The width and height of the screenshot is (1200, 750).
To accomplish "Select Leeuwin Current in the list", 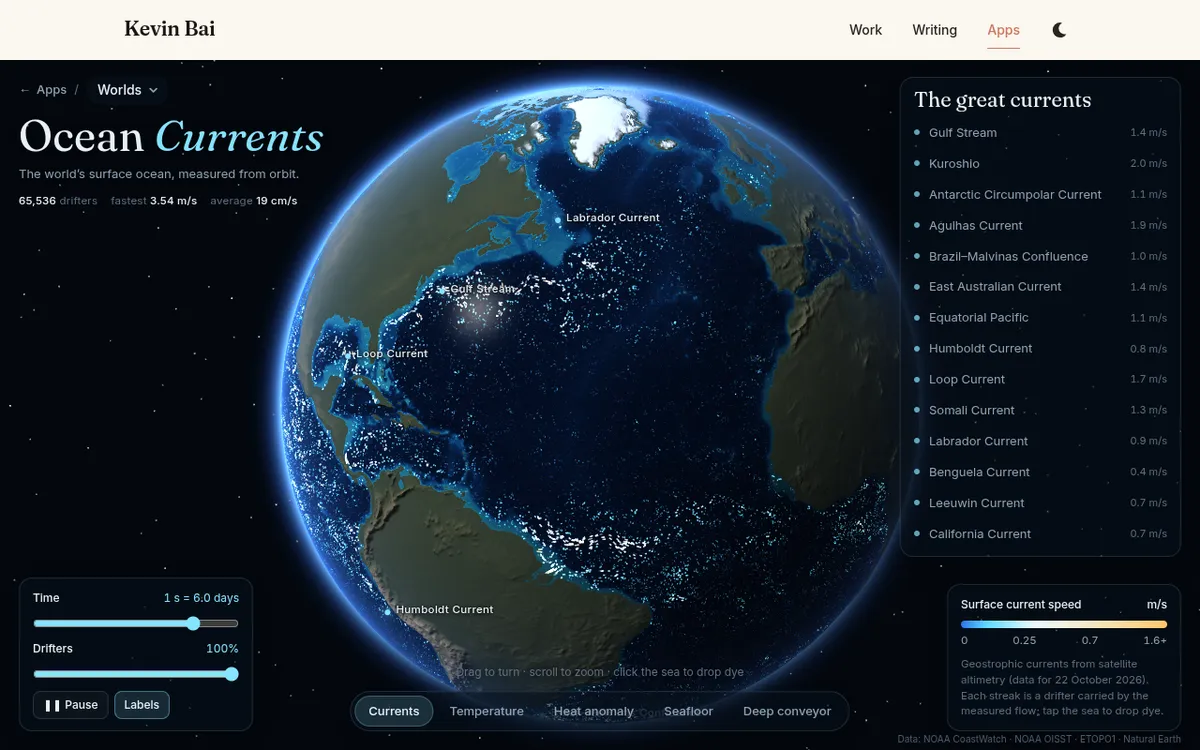I will pos(1040,503).
